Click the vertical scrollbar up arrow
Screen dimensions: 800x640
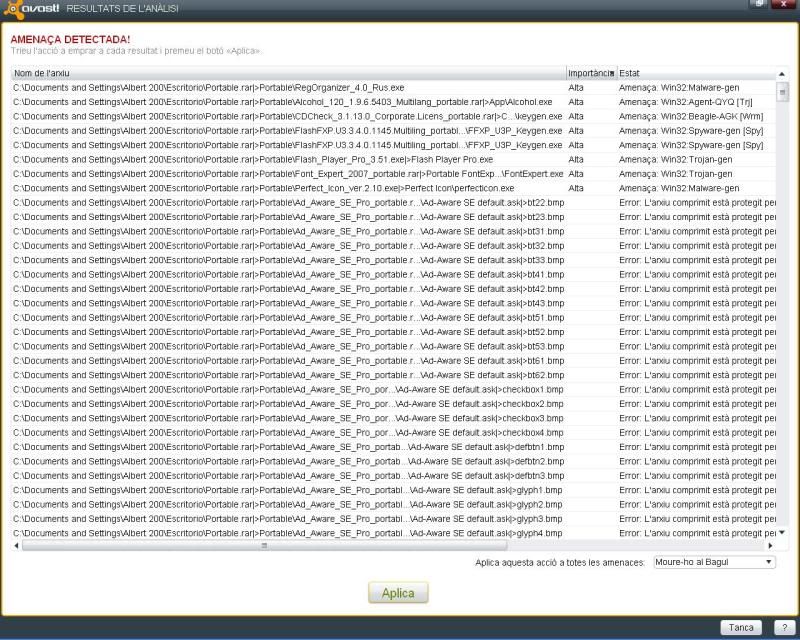tap(783, 74)
